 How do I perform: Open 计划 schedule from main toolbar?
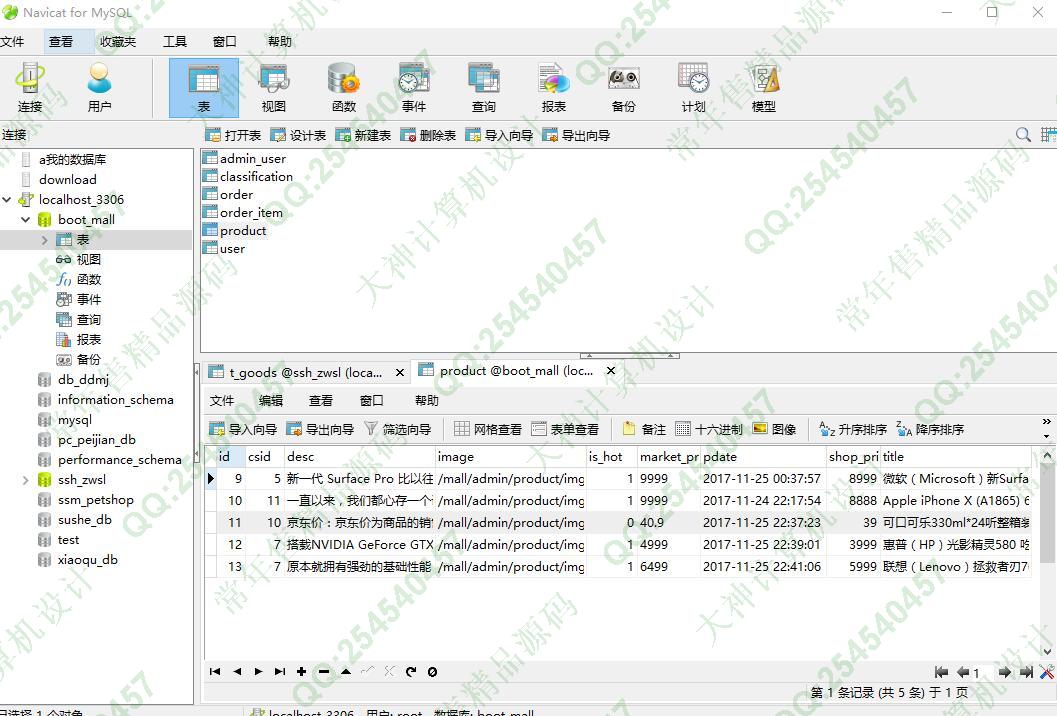point(694,88)
